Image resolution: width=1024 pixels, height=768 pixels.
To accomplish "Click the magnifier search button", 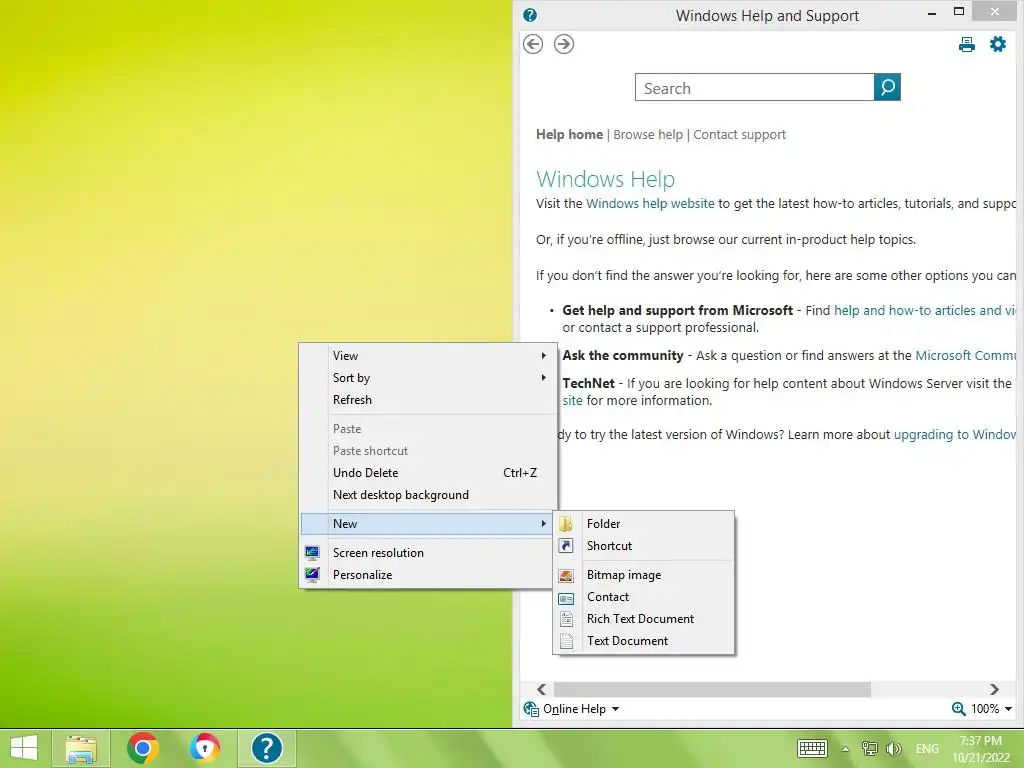I will coord(887,87).
